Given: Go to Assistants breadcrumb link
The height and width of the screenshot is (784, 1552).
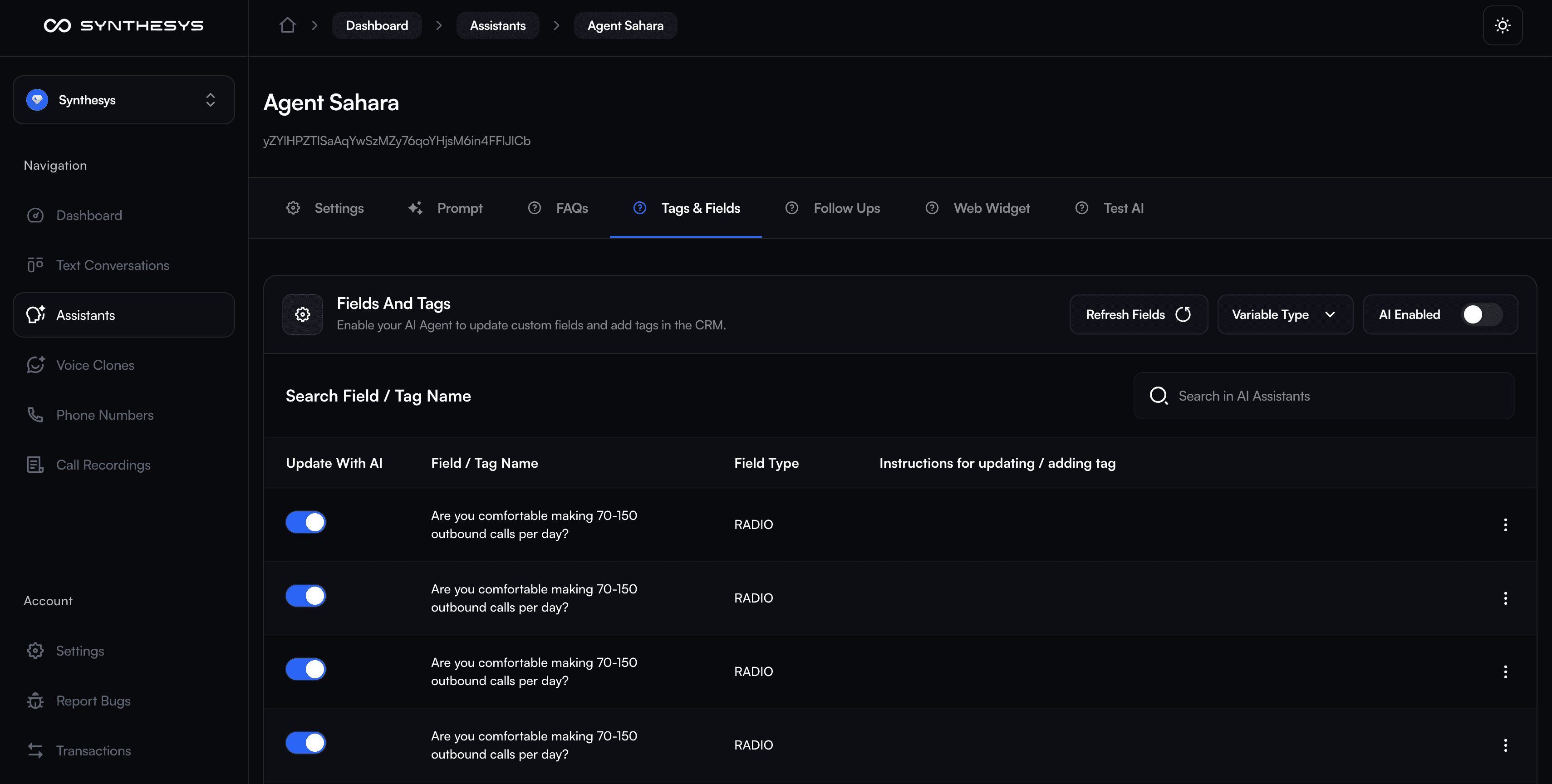Looking at the screenshot, I should tap(497, 25).
